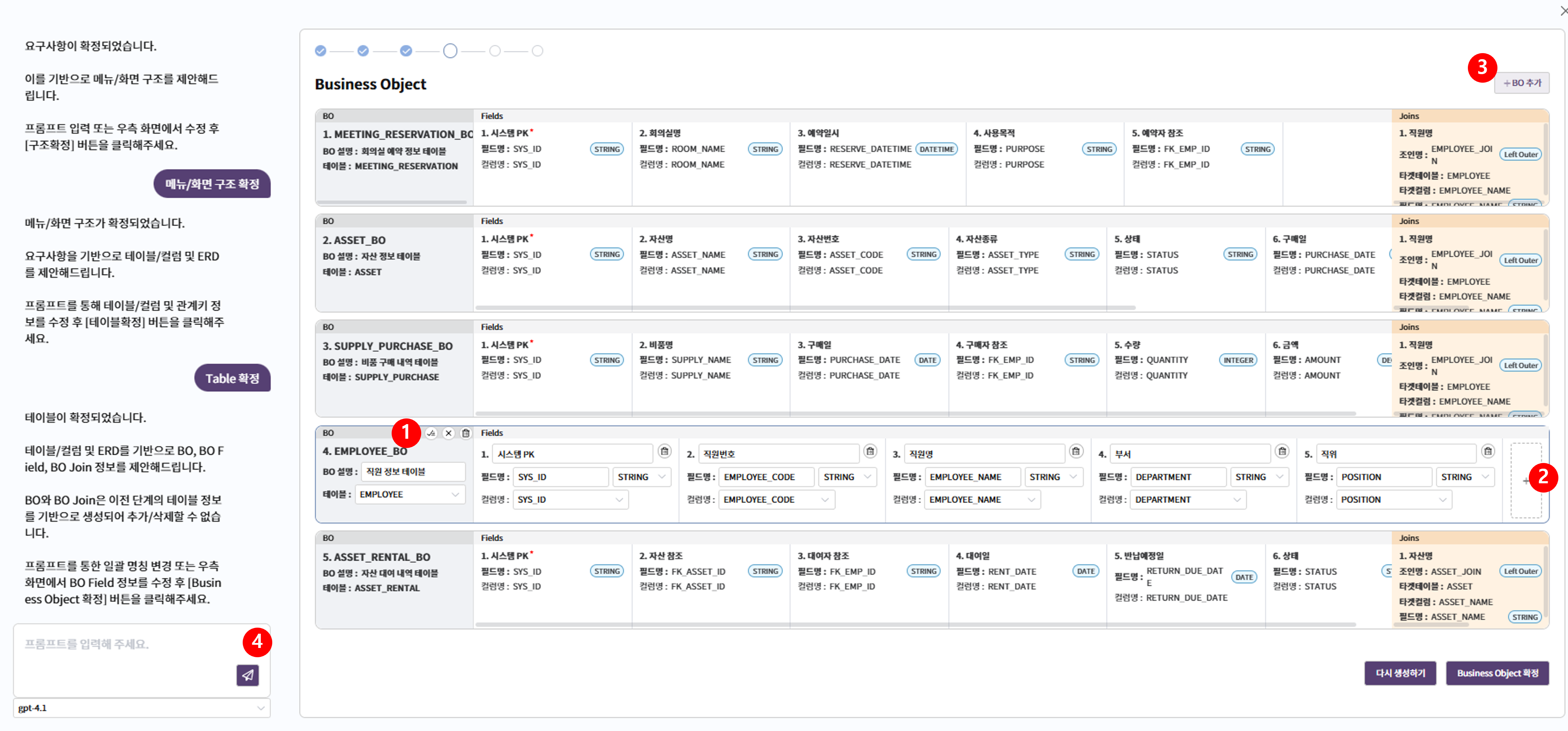1568x731 pixels.
Task: Click the SUPPLY_PURCHASE_BO fields horizontal scrollbar
Action: click(915, 413)
